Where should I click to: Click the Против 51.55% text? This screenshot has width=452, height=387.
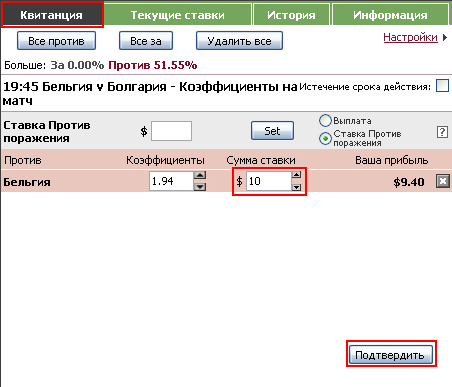click(153, 65)
